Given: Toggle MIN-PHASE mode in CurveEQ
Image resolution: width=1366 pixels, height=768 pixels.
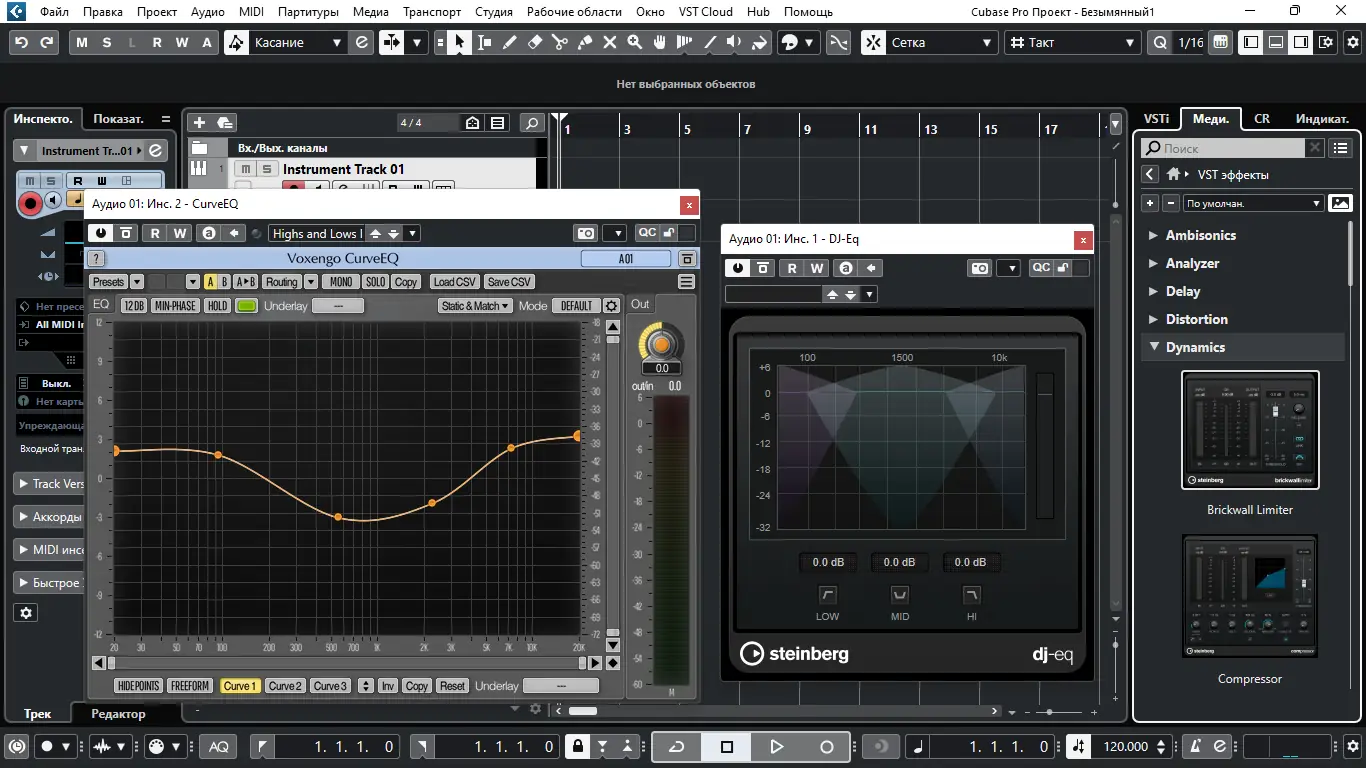Looking at the screenshot, I should pos(175,306).
